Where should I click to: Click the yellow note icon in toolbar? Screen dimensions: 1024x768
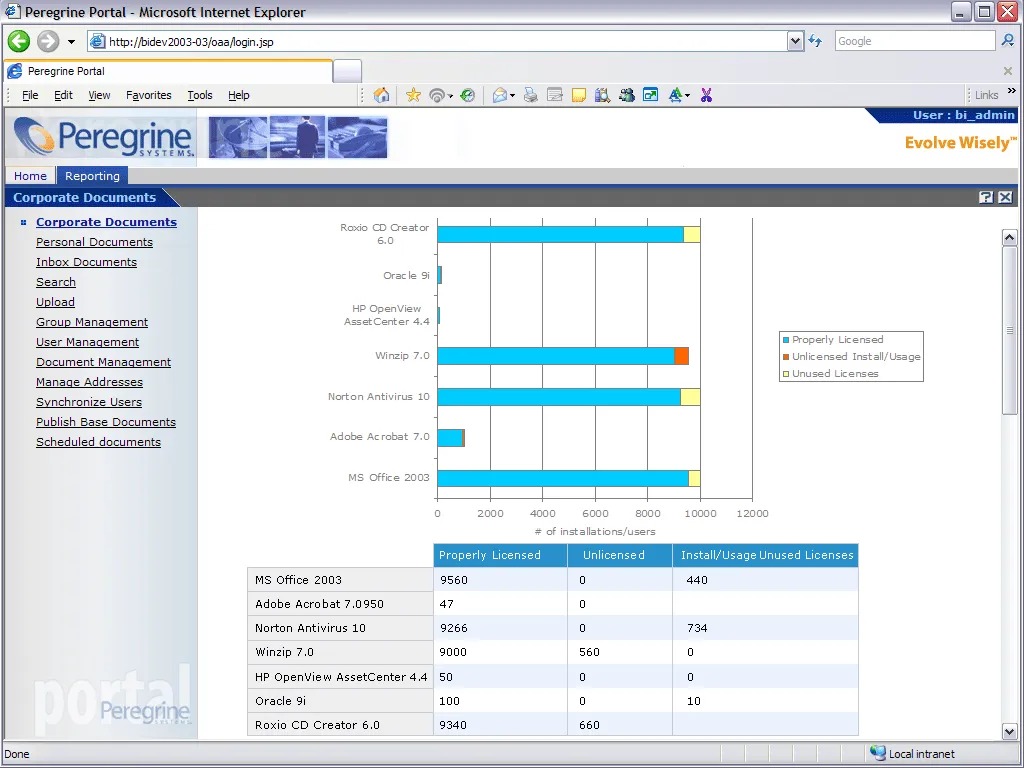[x=579, y=95]
